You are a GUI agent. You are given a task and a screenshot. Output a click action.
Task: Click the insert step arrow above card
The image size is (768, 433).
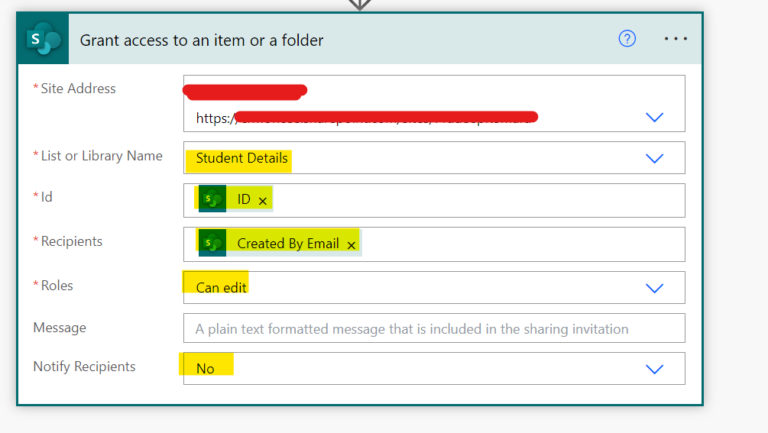pyautogui.click(x=360, y=5)
